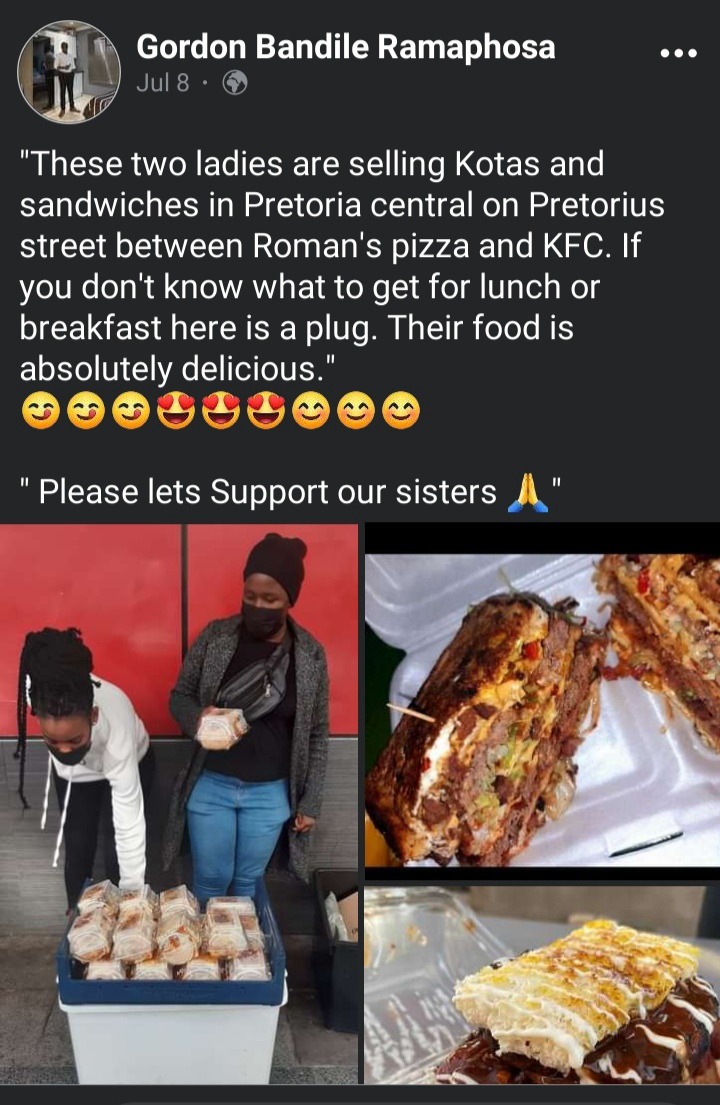This screenshot has width=720, height=1105.
Task: Click the third yummy face emoji
Action: pos(131,411)
